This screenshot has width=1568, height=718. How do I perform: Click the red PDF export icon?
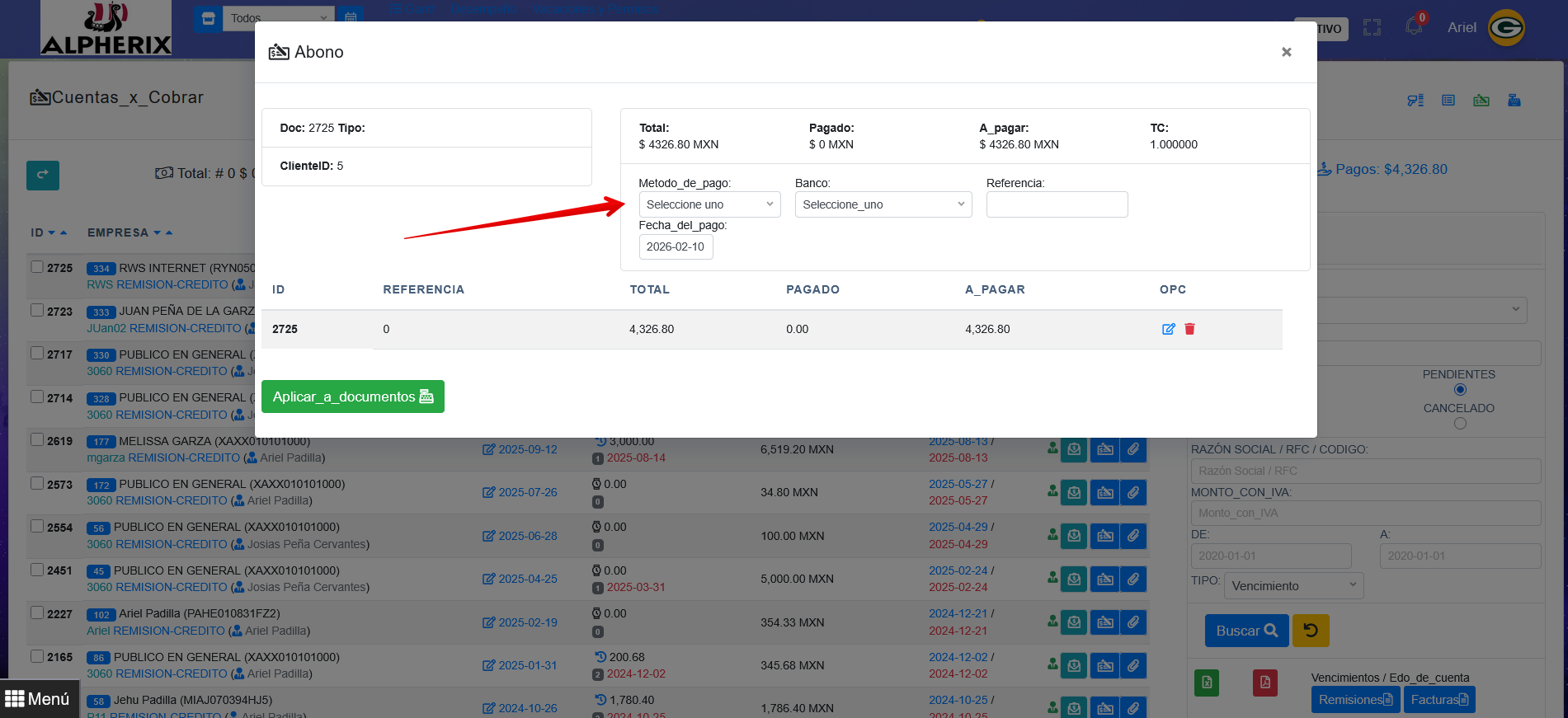click(x=1264, y=683)
